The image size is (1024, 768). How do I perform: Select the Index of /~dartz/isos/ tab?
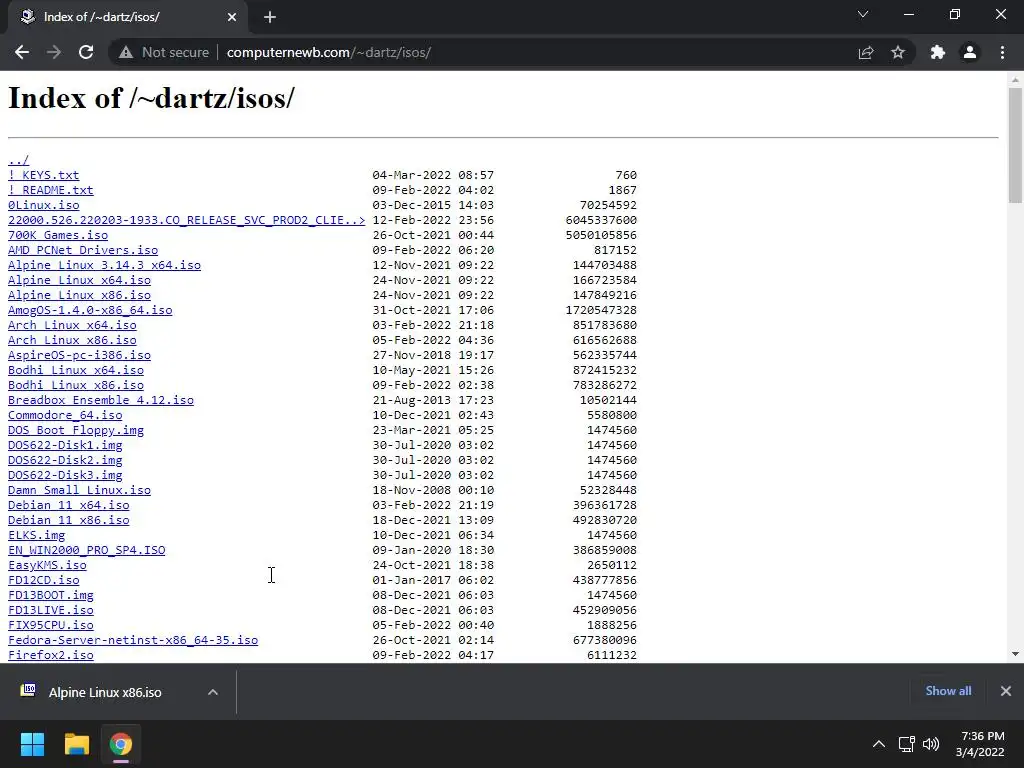click(x=127, y=17)
